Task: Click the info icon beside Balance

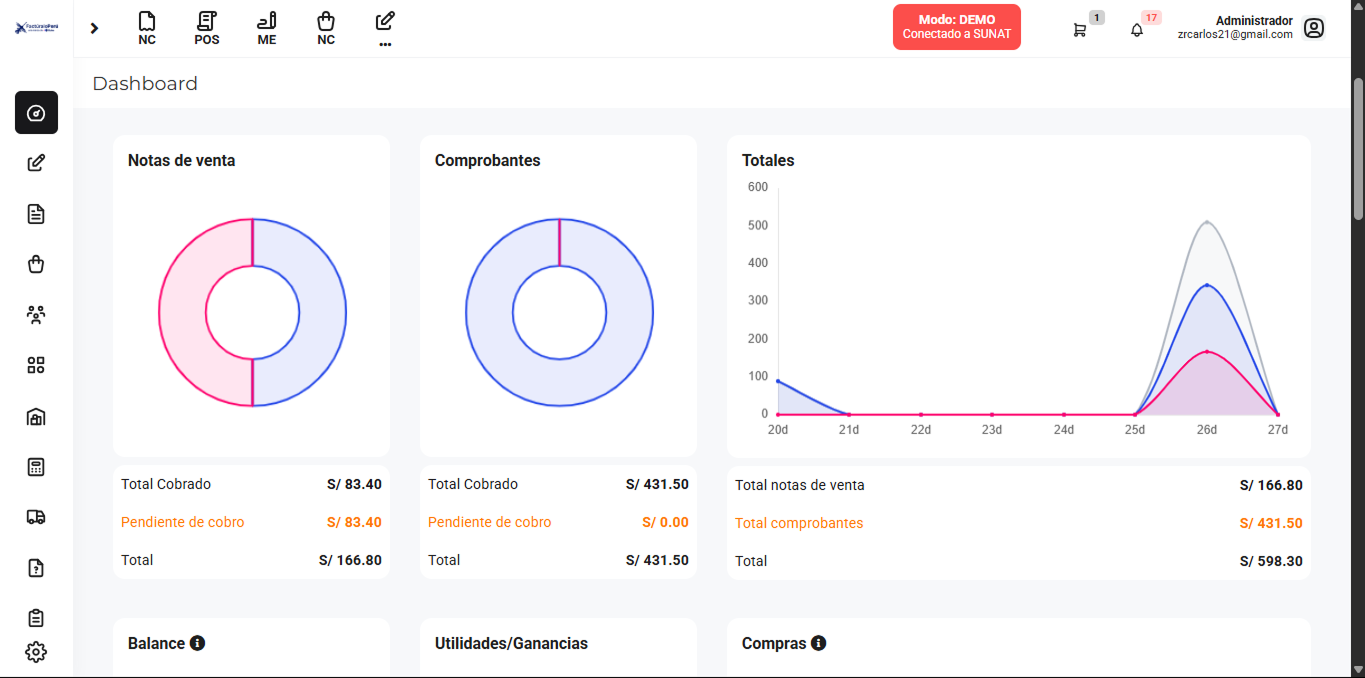Action: click(197, 643)
